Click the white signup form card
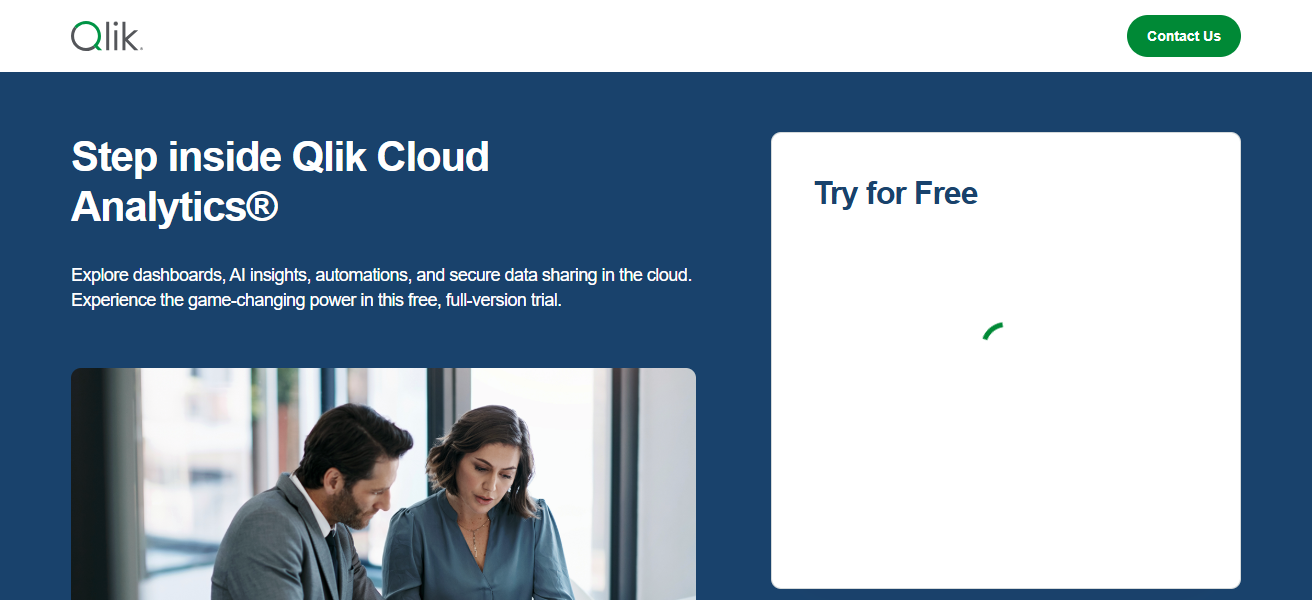The width and height of the screenshot is (1312, 600). pos(1006,360)
